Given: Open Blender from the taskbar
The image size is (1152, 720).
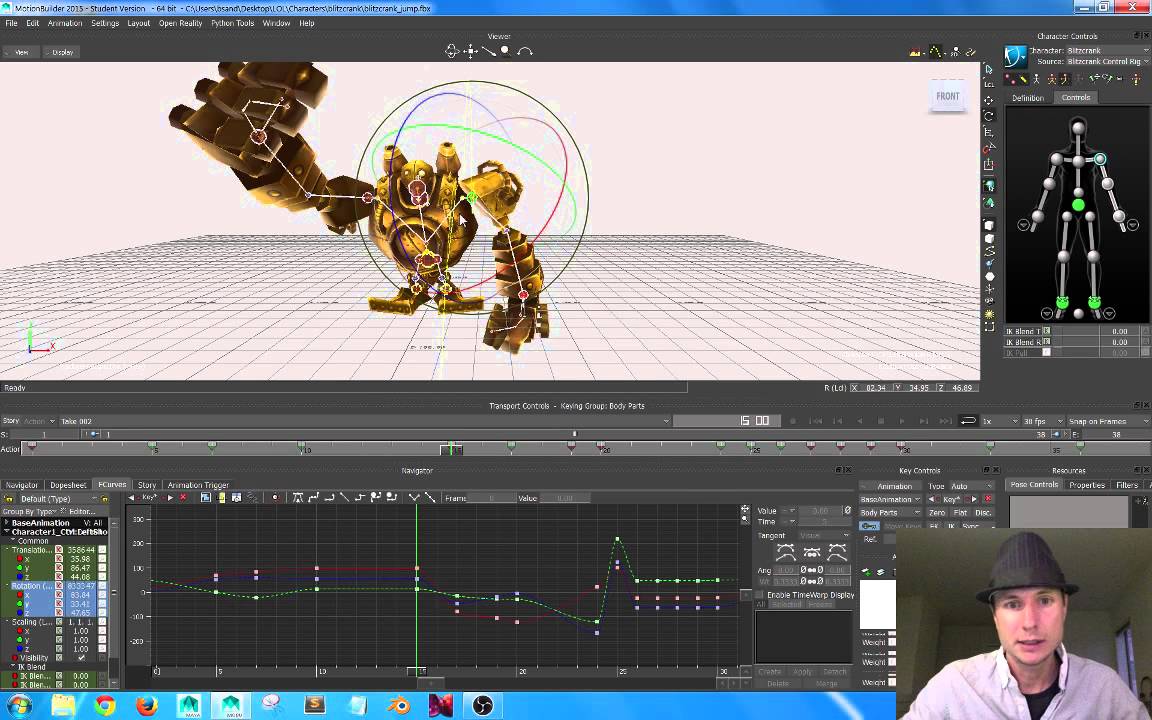Looking at the screenshot, I should tap(400, 705).
